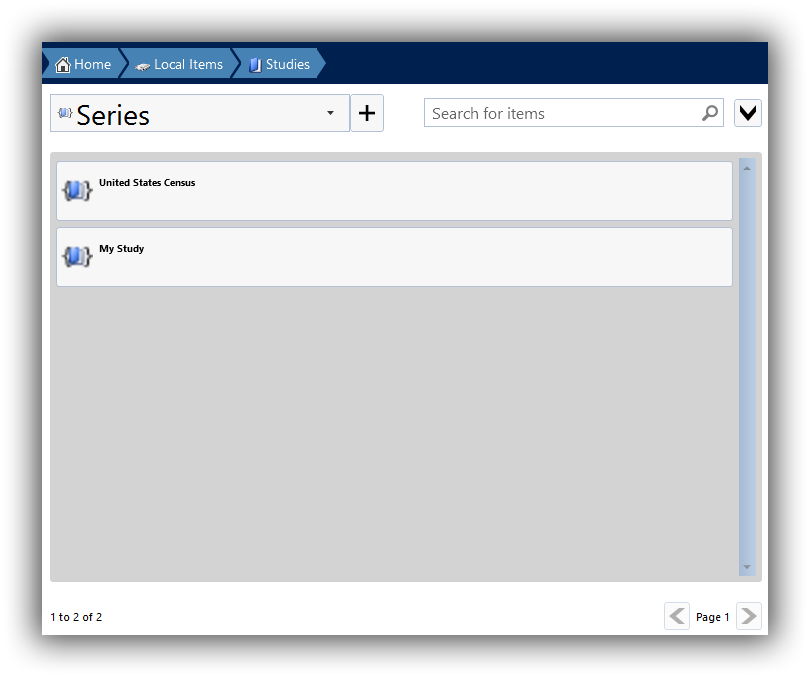Go to next page arrow
Screen dimensions: 810x677
[x=749, y=616]
